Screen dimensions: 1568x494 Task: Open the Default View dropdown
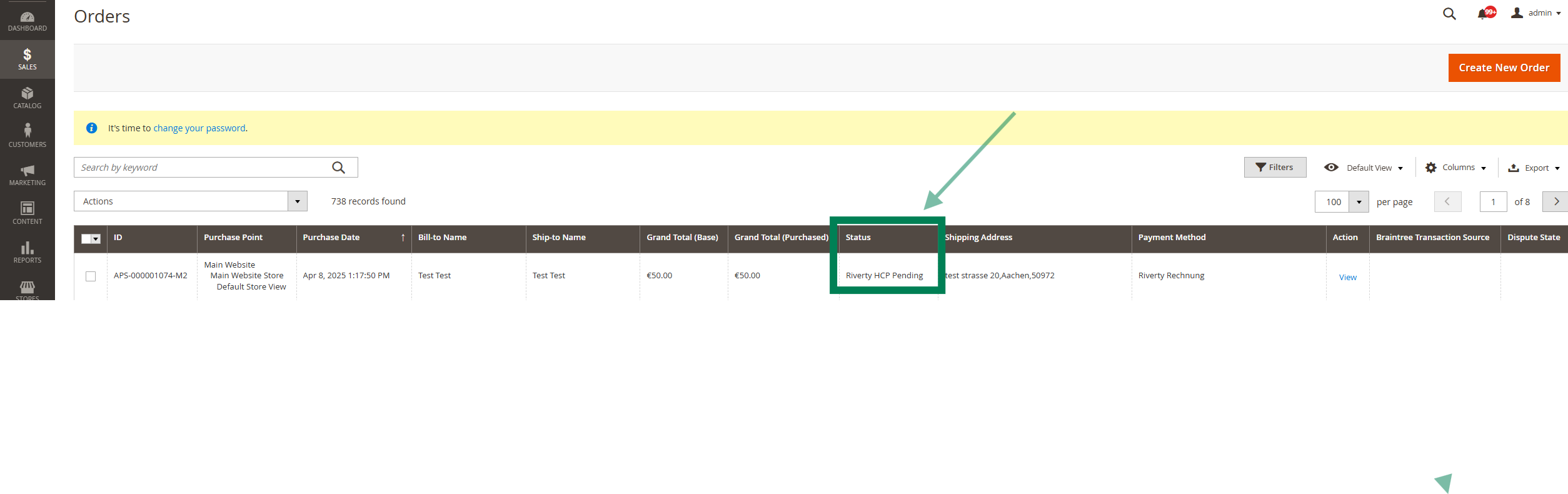(x=1364, y=168)
